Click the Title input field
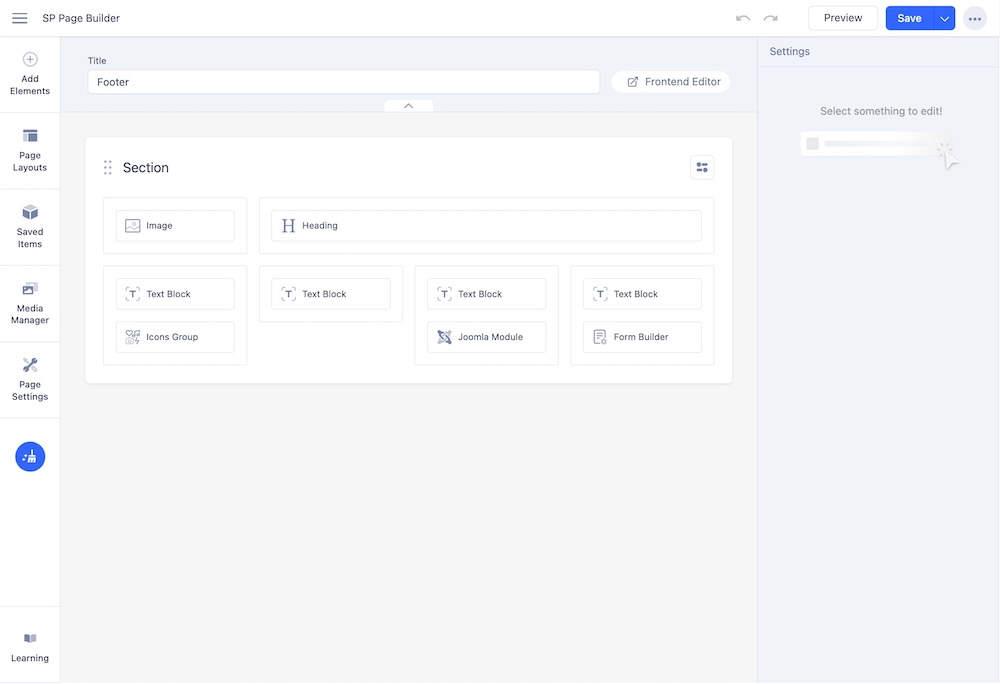1000x684 pixels. point(343,82)
